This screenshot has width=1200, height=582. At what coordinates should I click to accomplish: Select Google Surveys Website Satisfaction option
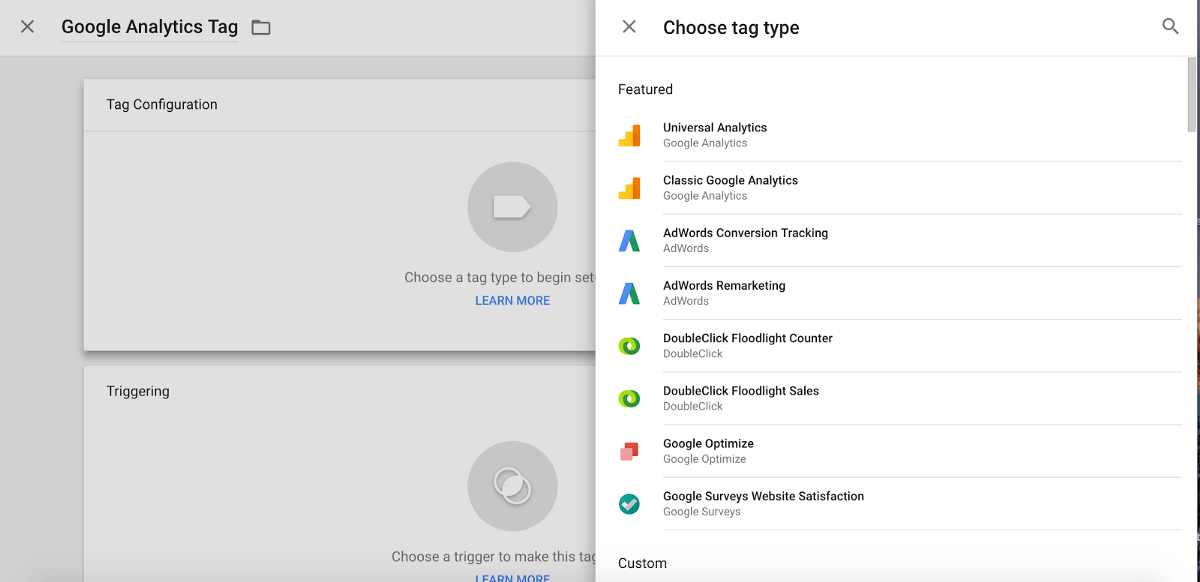click(763, 497)
